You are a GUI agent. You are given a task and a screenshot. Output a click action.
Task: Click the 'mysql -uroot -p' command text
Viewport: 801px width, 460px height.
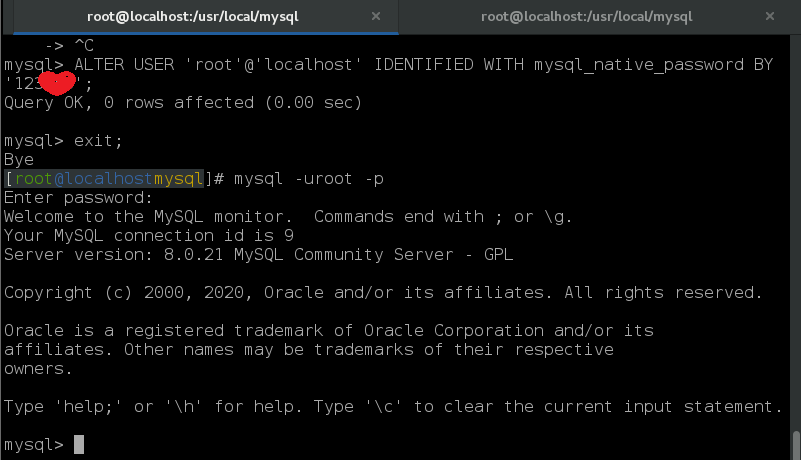tap(308, 178)
